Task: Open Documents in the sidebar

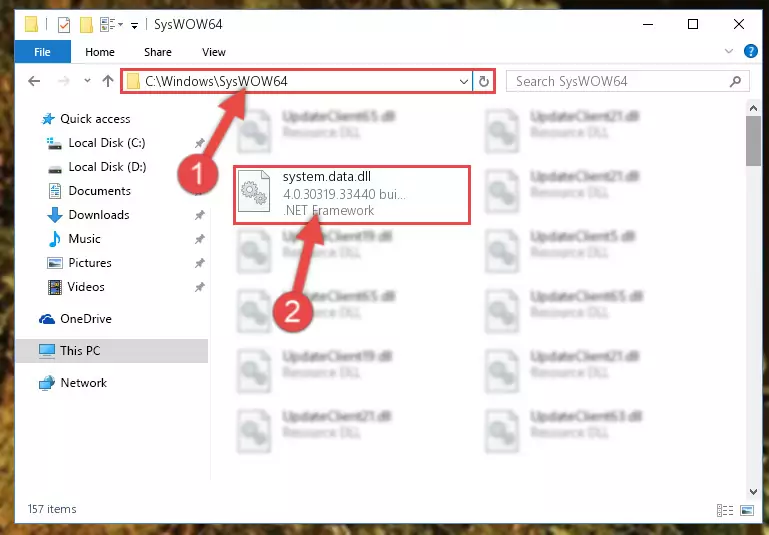Action: [x=100, y=191]
